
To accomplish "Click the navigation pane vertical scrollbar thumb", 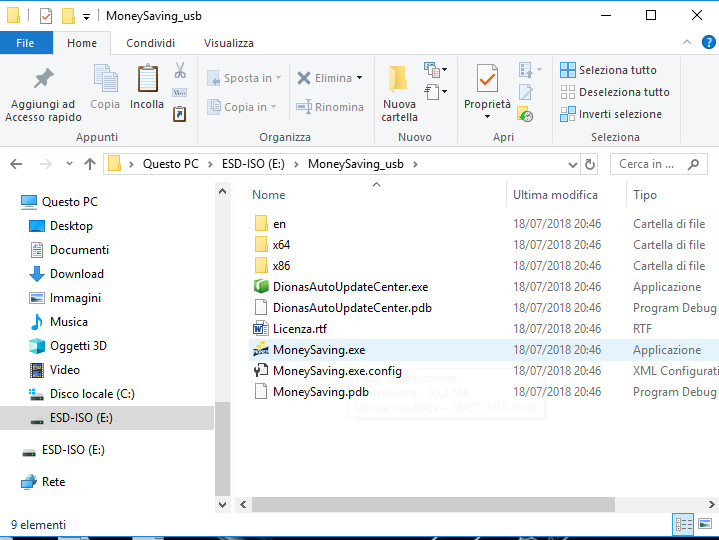I will (222, 448).
